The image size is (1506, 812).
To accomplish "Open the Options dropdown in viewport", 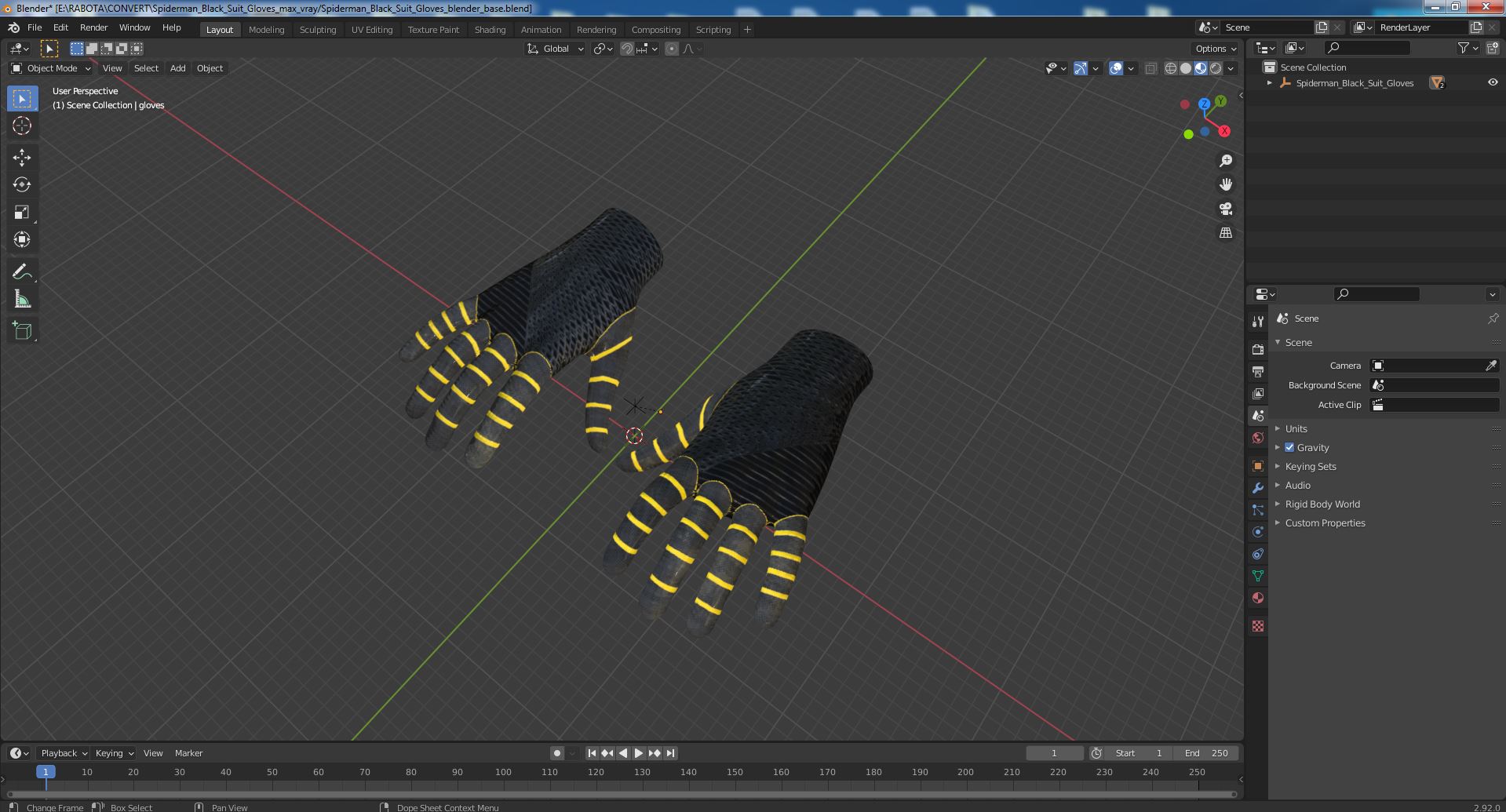I will point(1216,49).
